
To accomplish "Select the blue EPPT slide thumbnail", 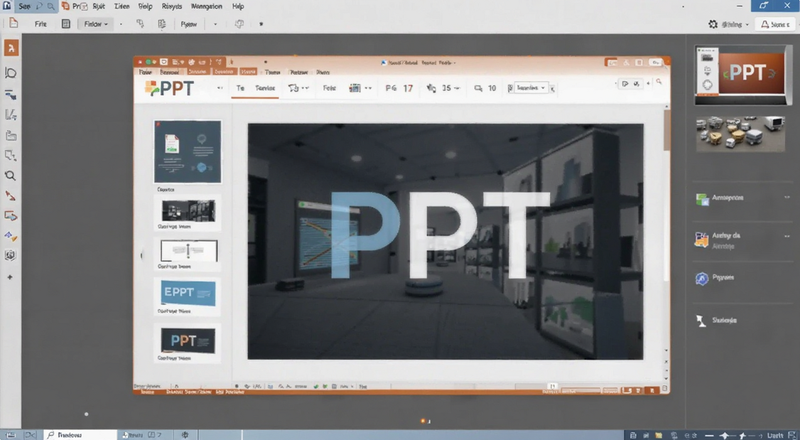I will tap(188, 293).
